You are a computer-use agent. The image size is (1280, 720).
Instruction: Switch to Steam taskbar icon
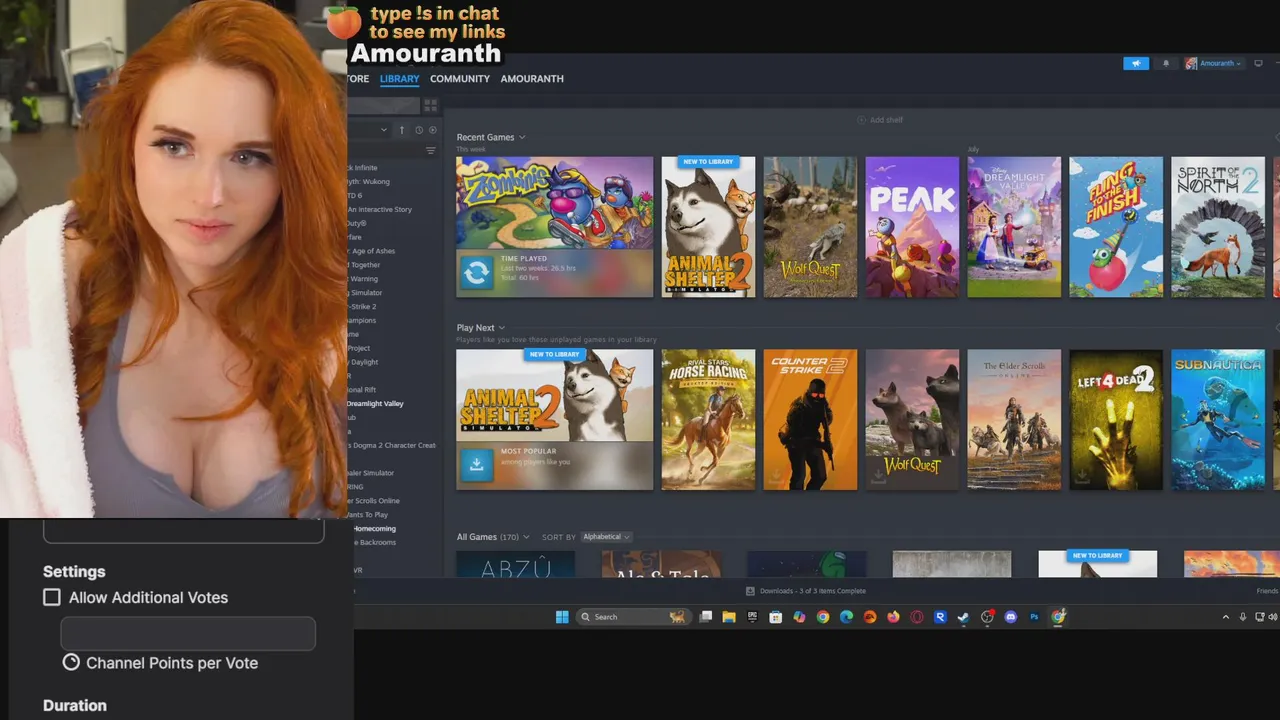963,617
